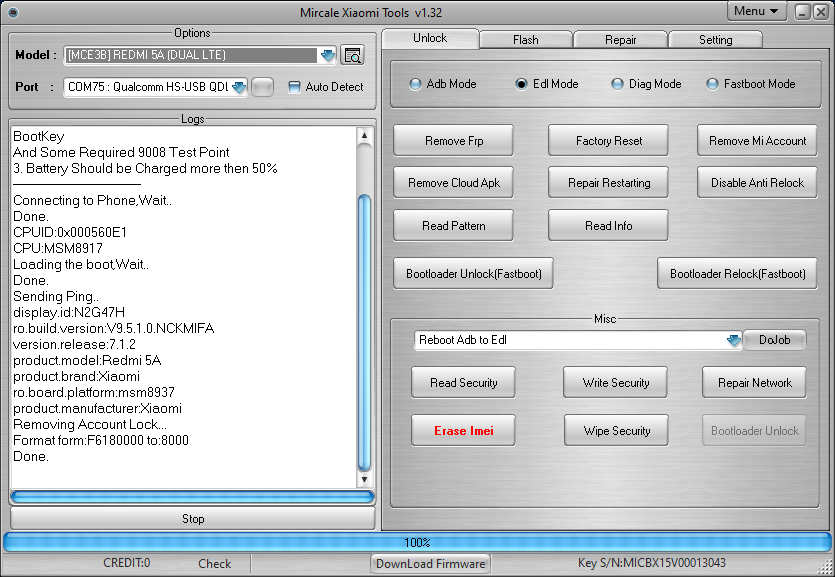Screen dimensions: 835x577
Task: Click Bootloader Unlock(Fastboot) button
Action: 473,274
